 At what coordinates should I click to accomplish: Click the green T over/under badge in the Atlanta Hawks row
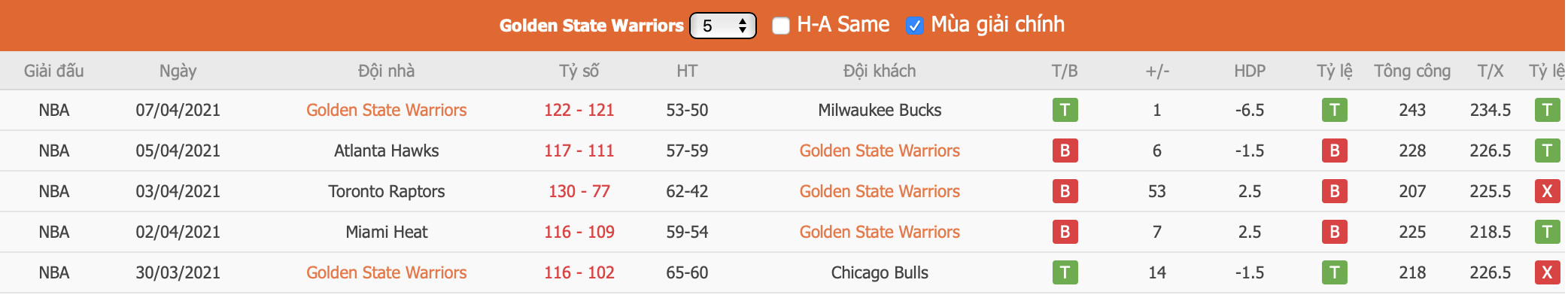(1547, 151)
